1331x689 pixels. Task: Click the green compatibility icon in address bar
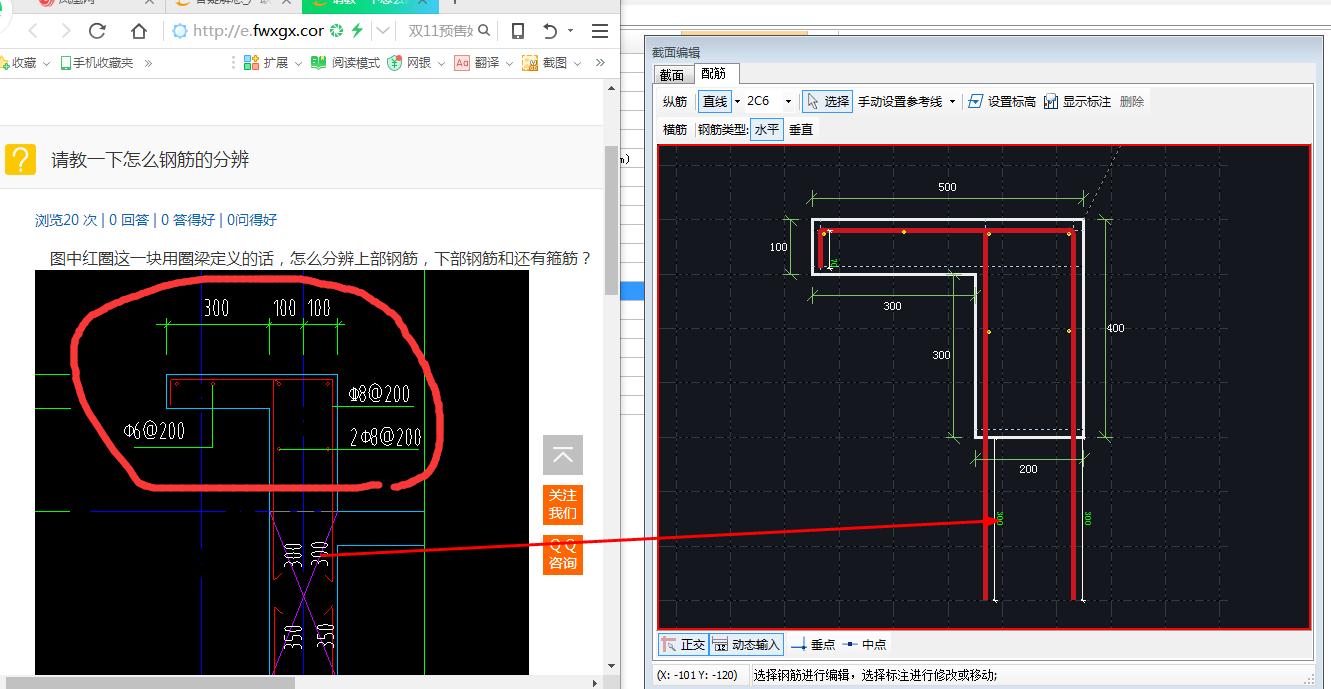(337, 31)
